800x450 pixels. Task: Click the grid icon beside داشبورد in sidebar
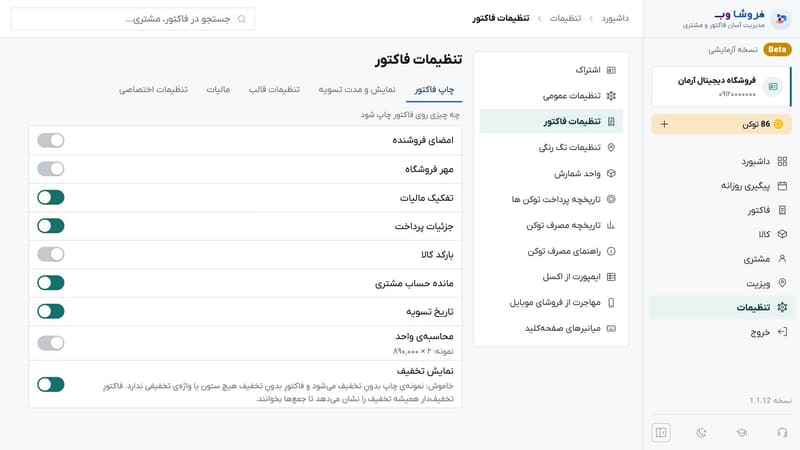[782, 162]
